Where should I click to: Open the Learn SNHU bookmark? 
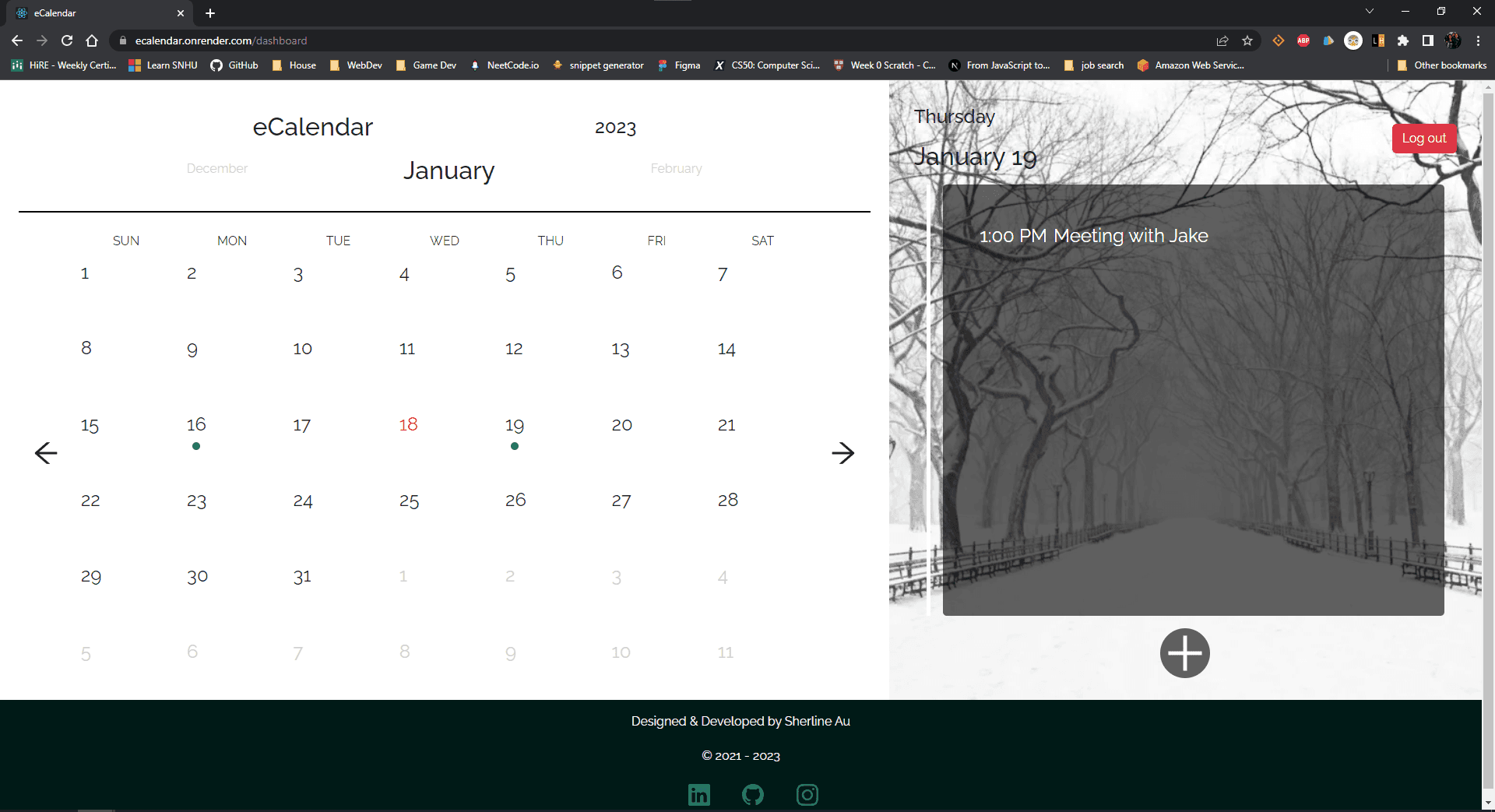click(163, 65)
